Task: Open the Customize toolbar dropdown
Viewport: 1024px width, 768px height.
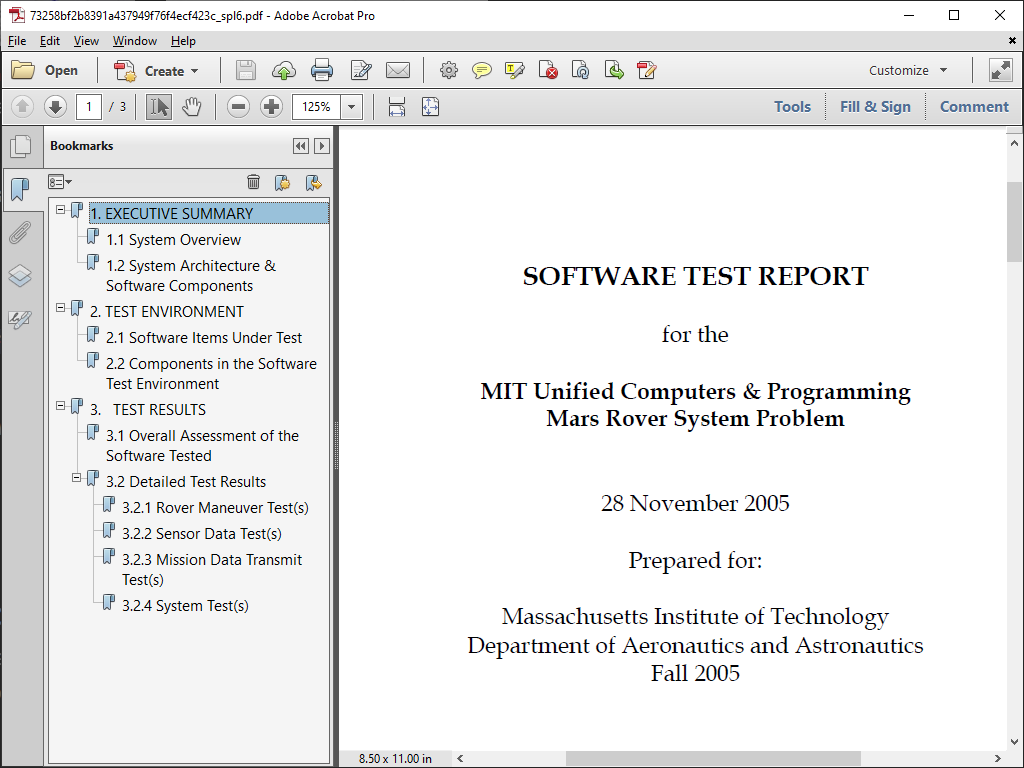Action: 944,71
